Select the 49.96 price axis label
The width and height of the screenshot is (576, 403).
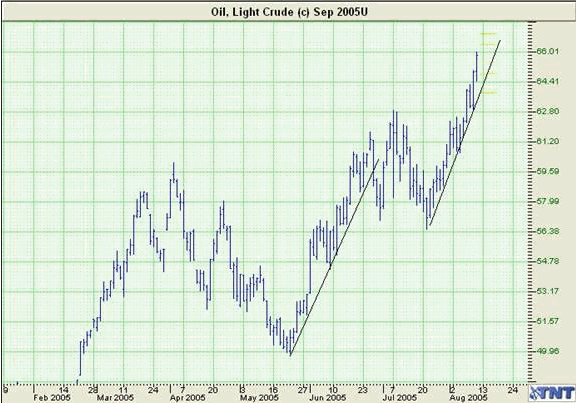[x=548, y=351]
